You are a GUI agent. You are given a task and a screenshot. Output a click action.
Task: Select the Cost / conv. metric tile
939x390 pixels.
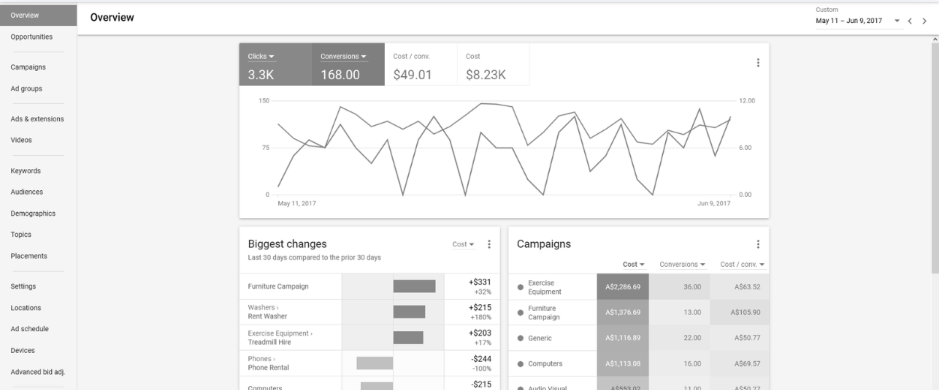point(420,65)
